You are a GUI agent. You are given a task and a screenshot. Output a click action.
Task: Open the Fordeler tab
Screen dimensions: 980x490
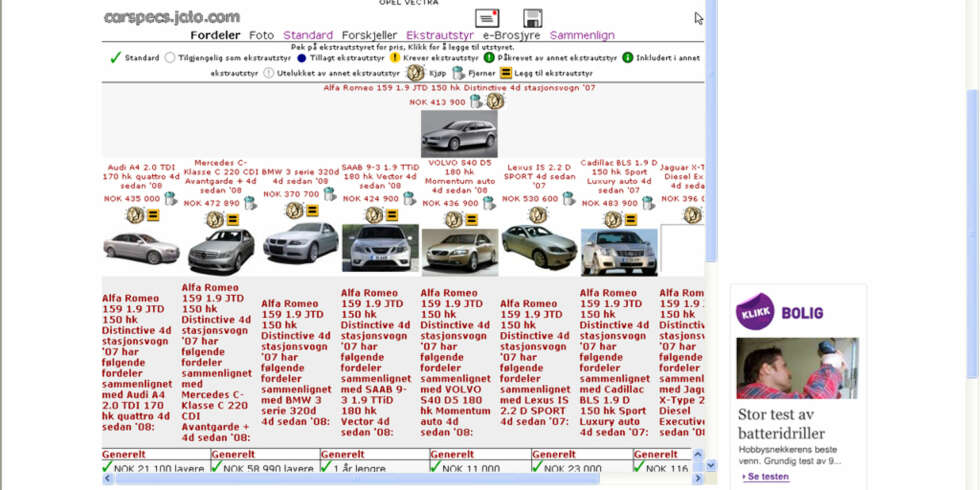pyautogui.click(x=215, y=35)
